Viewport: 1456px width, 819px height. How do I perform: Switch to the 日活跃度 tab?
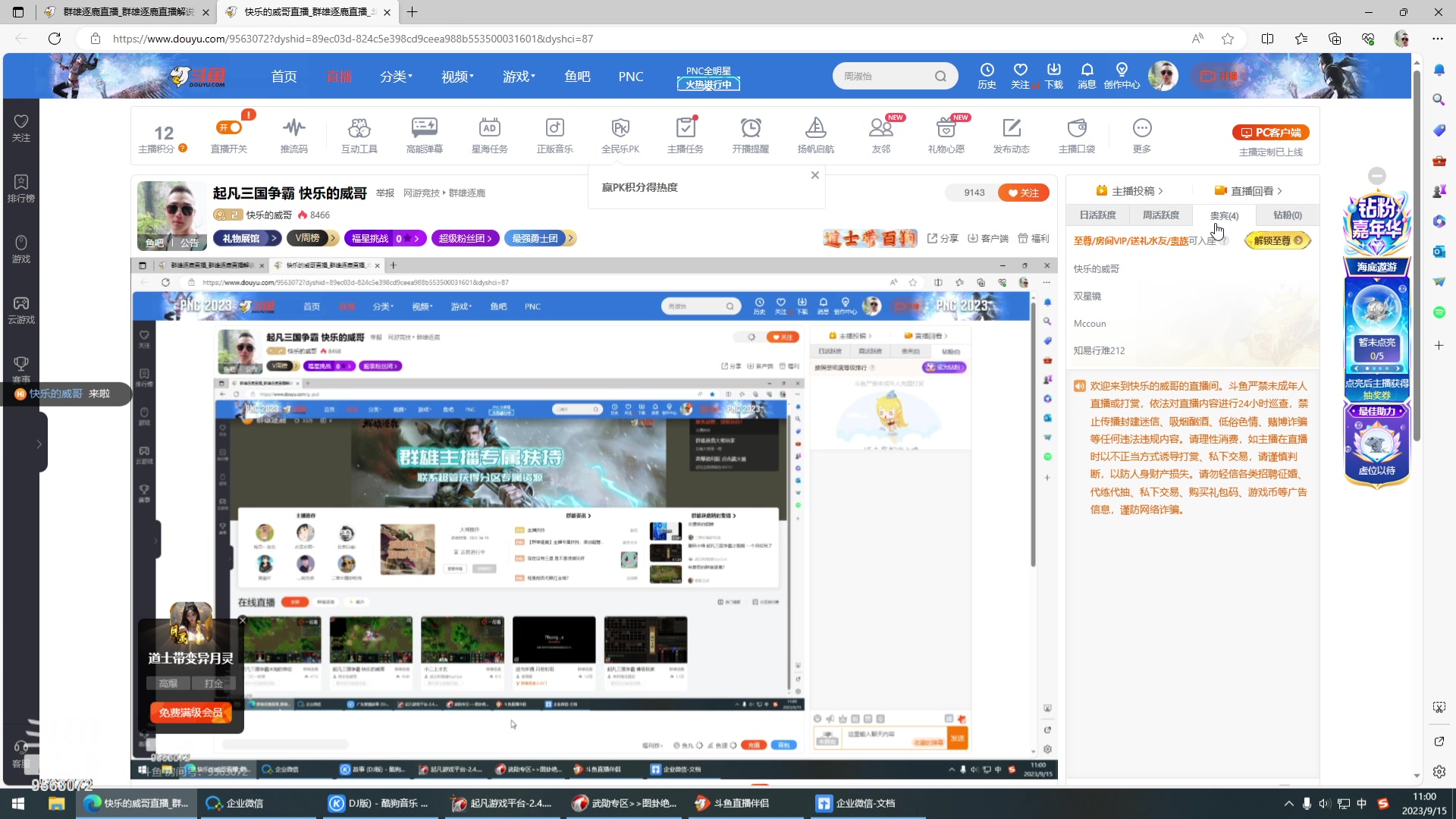click(1097, 215)
